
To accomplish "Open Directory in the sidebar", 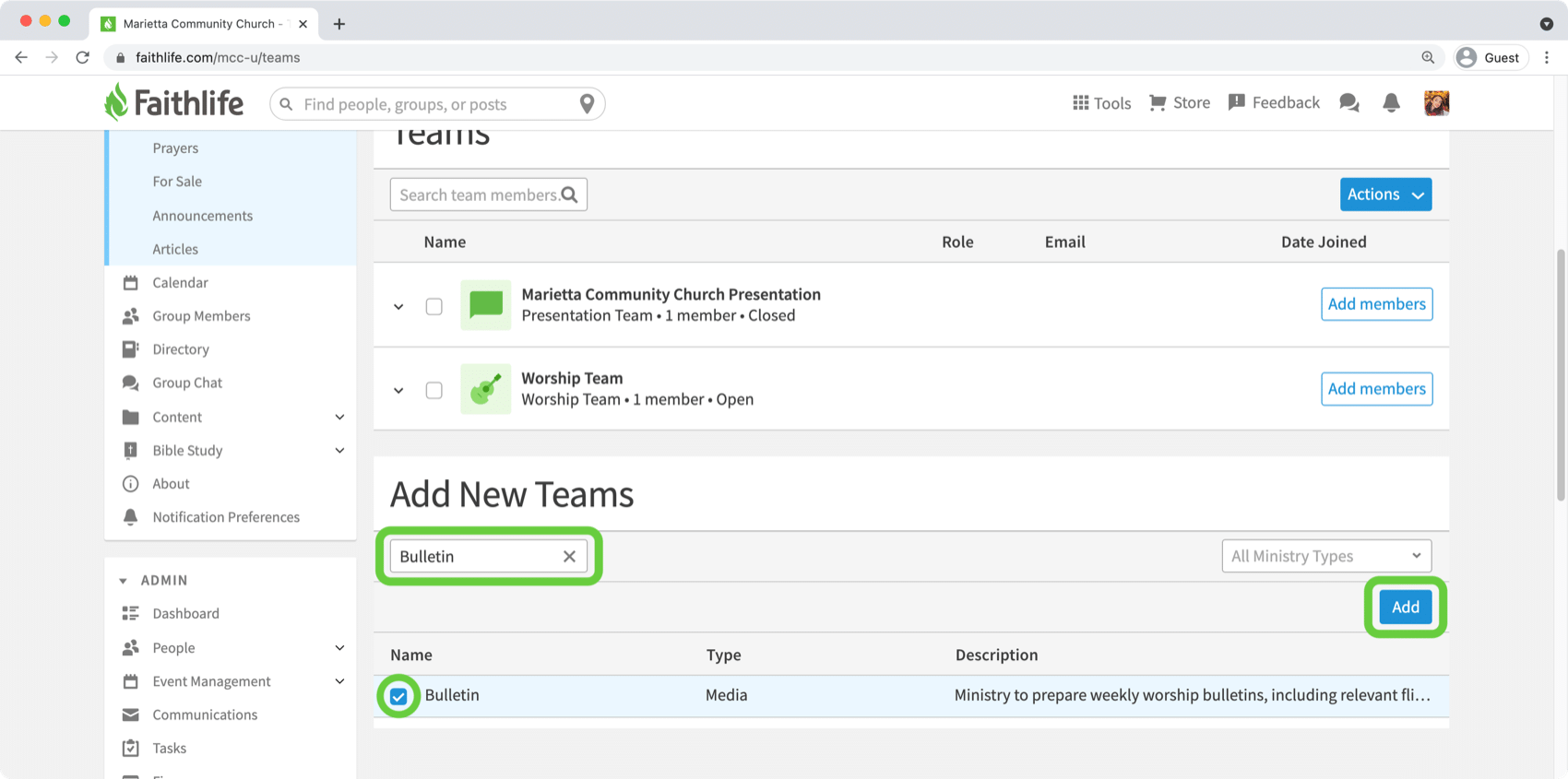I will pos(181,349).
